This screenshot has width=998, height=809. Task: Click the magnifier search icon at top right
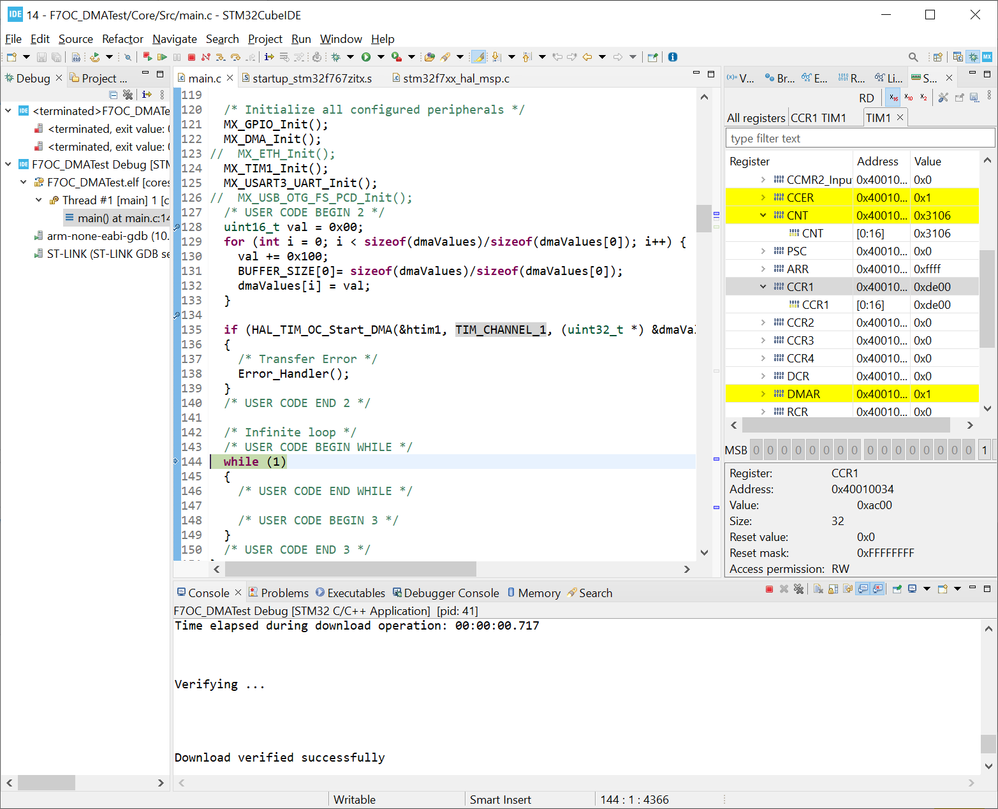[x=913, y=57]
